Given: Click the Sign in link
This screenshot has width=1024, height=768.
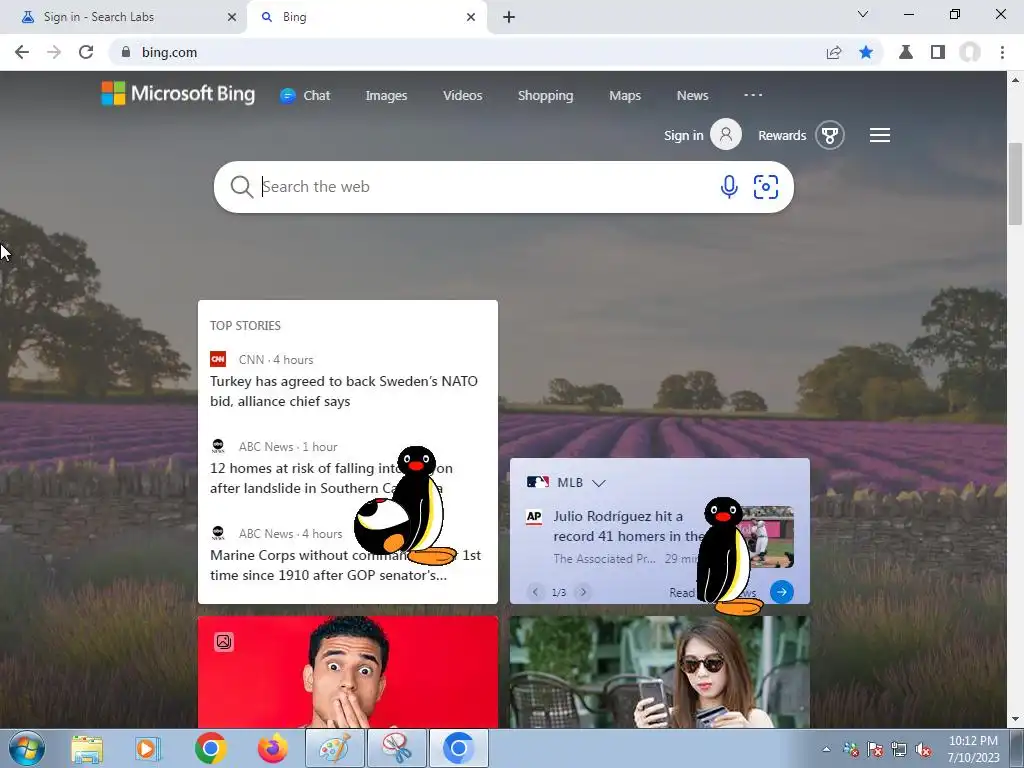Looking at the screenshot, I should click(x=683, y=135).
